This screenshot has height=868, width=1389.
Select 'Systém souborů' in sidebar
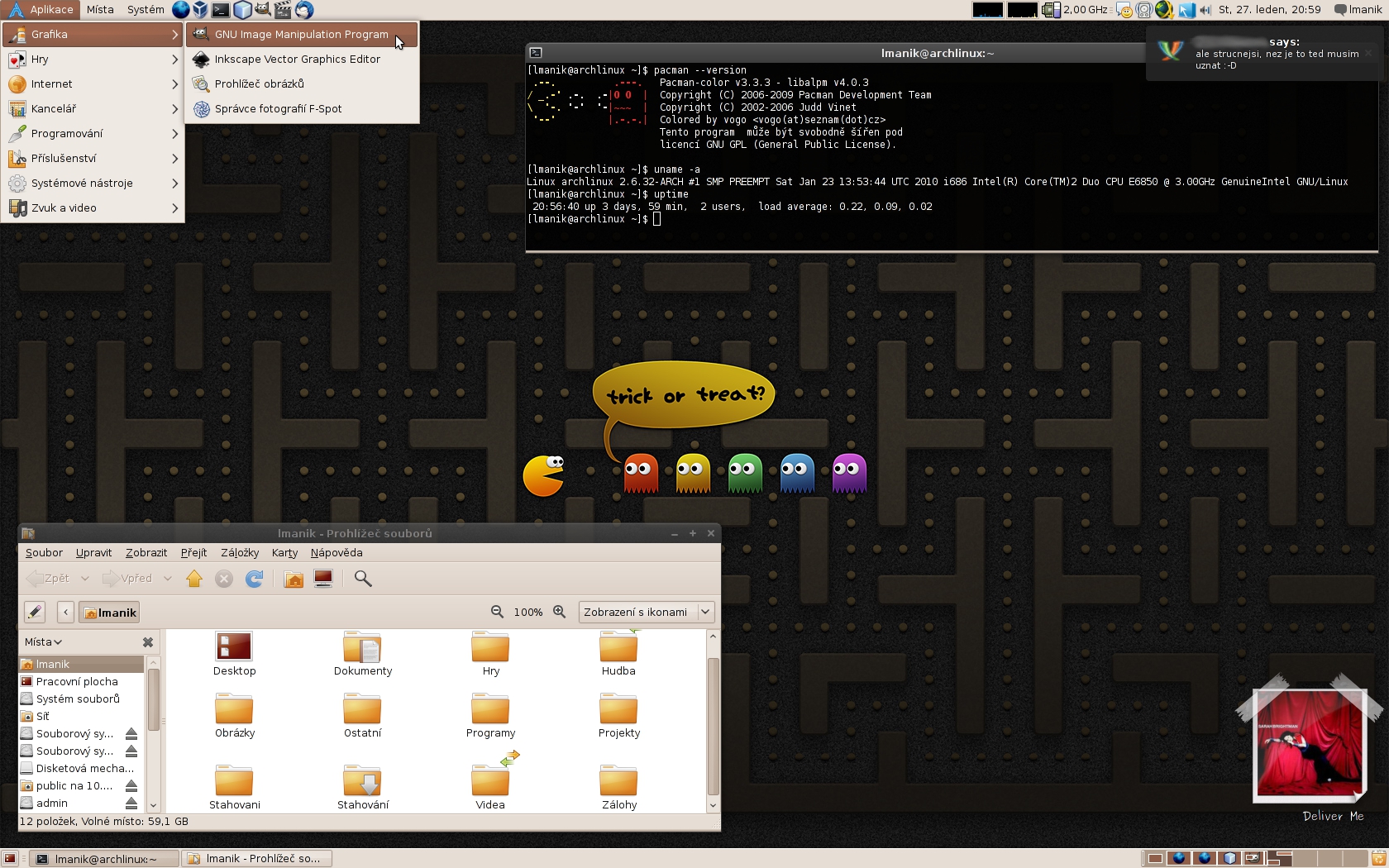[81, 699]
